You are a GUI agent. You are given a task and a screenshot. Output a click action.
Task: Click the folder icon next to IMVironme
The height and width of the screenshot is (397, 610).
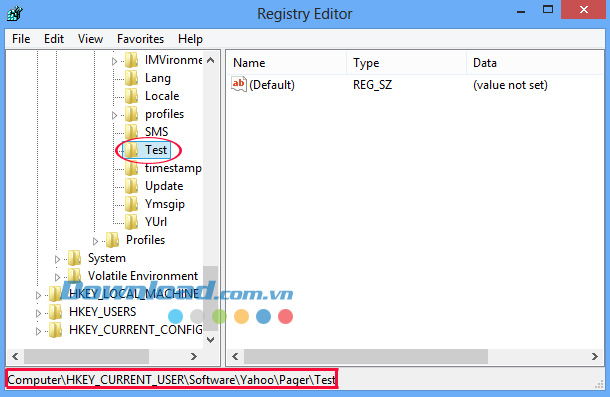pyautogui.click(x=131, y=60)
